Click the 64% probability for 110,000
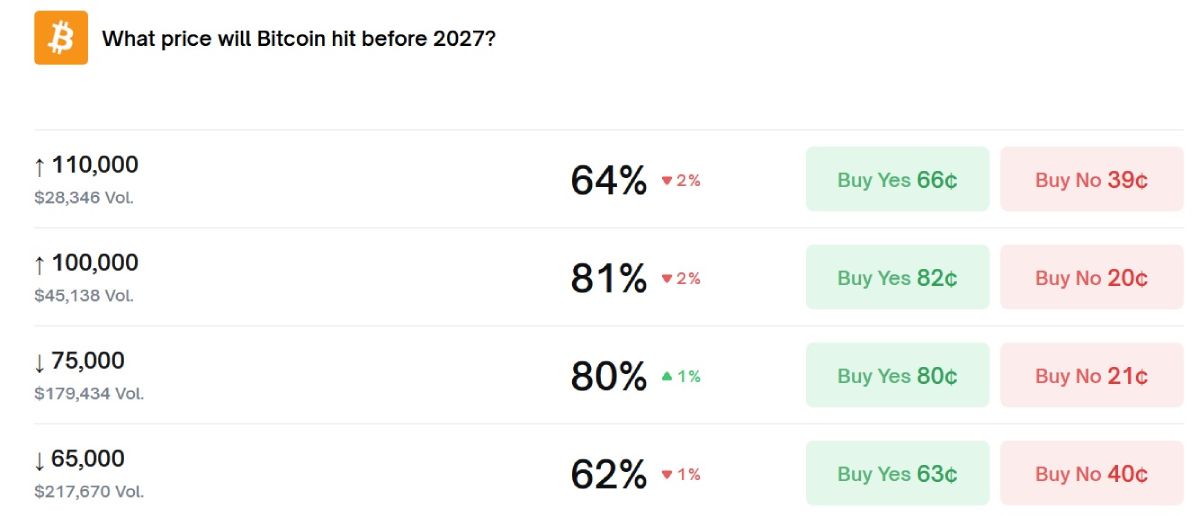The height and width of the screenshot is (517, 1200). [608, 181]
